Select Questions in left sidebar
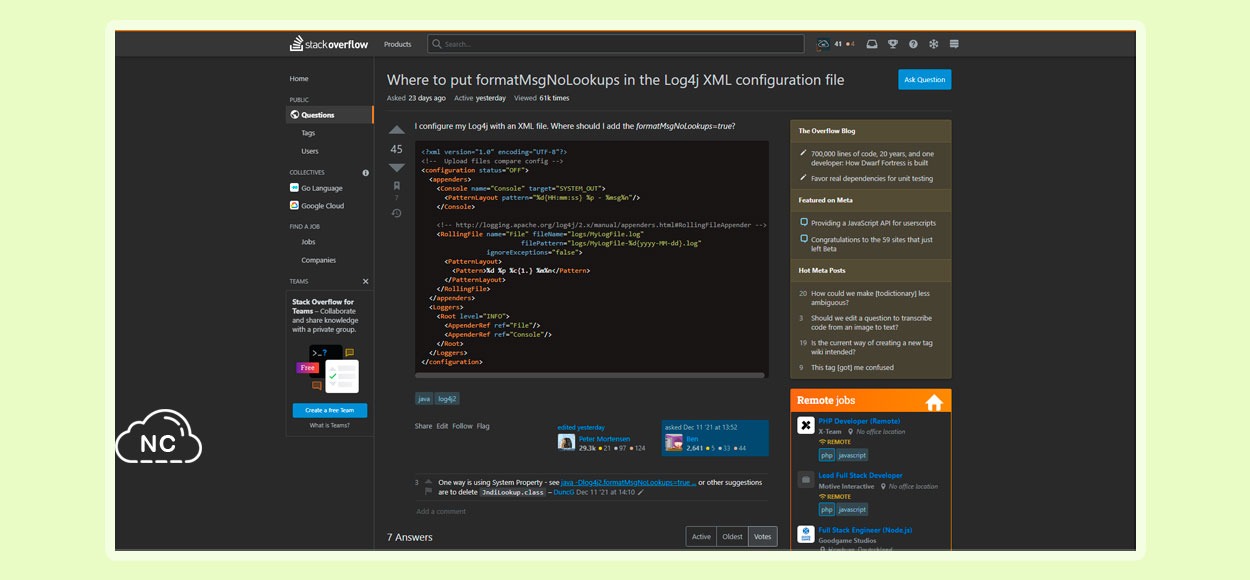This screenshot has width=1250, height=580. pos(329,115)
